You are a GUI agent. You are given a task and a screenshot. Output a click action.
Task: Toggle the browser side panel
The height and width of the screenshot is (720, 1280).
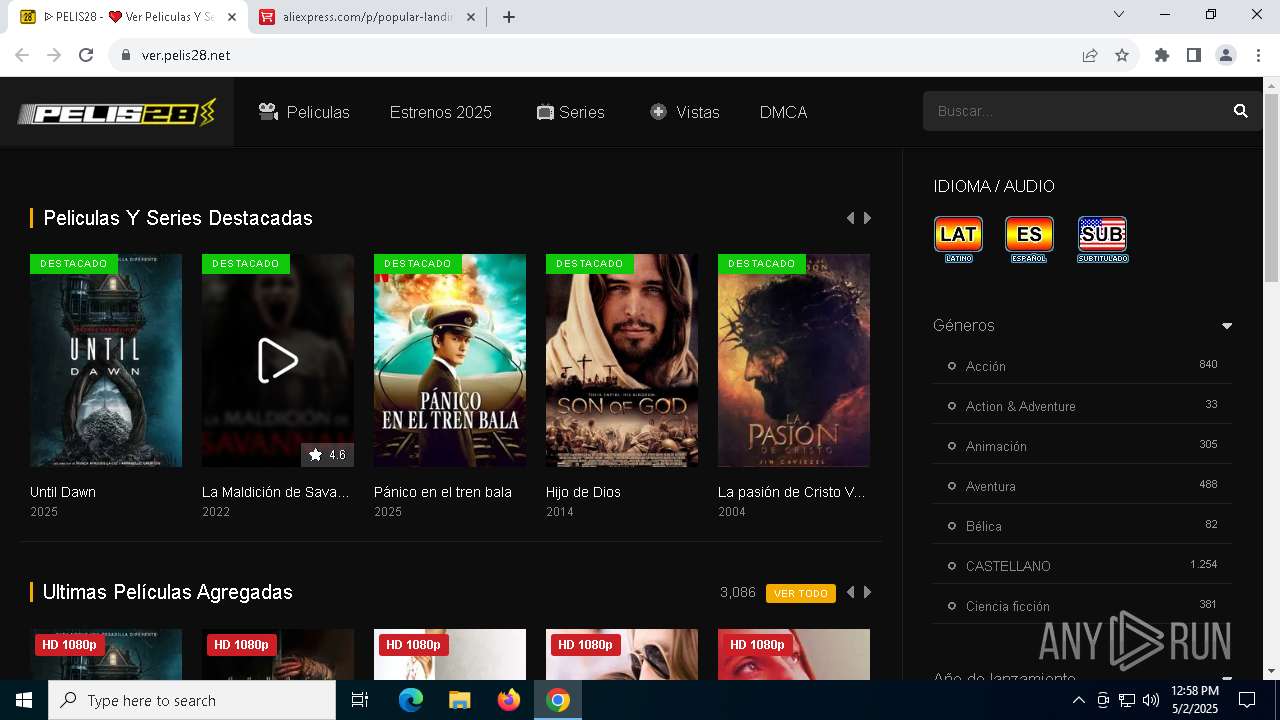(x=1194, y=55)
